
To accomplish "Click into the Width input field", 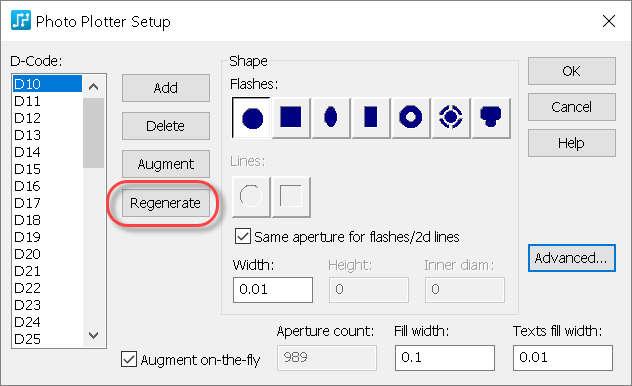I will coord(273,289).
